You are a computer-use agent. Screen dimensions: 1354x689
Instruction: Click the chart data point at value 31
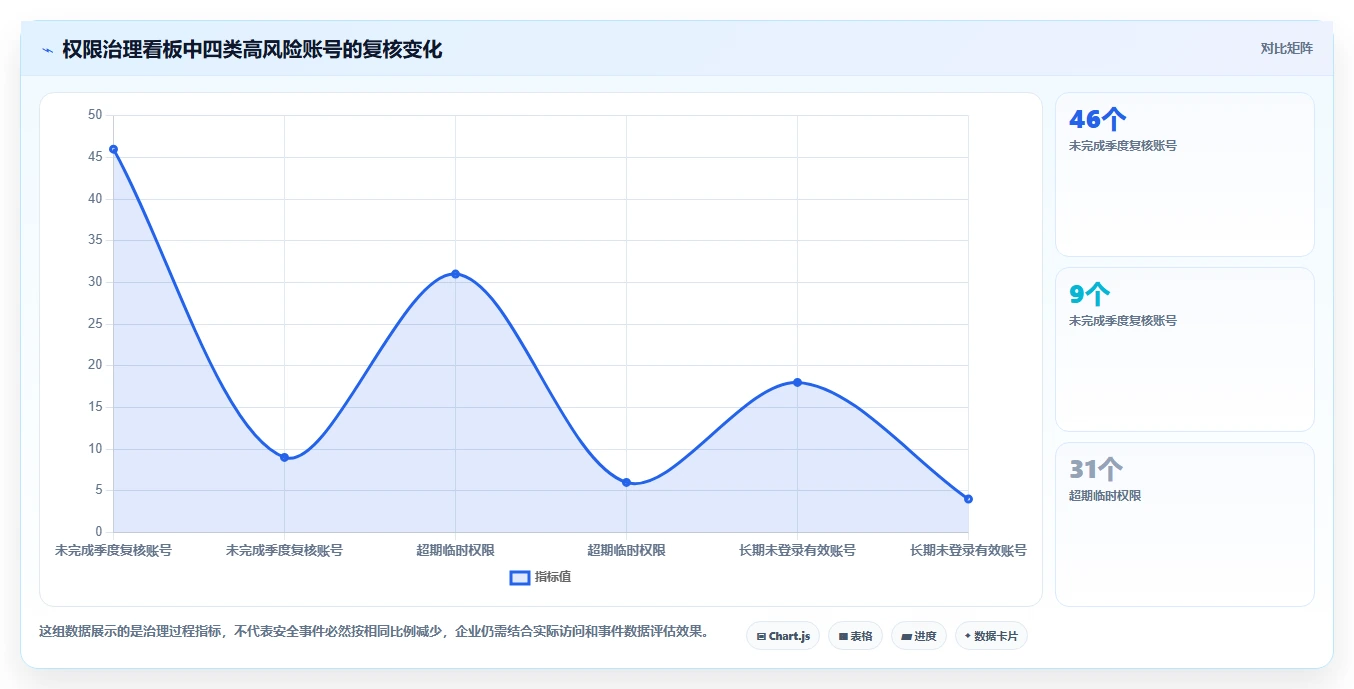coord(455,274)
